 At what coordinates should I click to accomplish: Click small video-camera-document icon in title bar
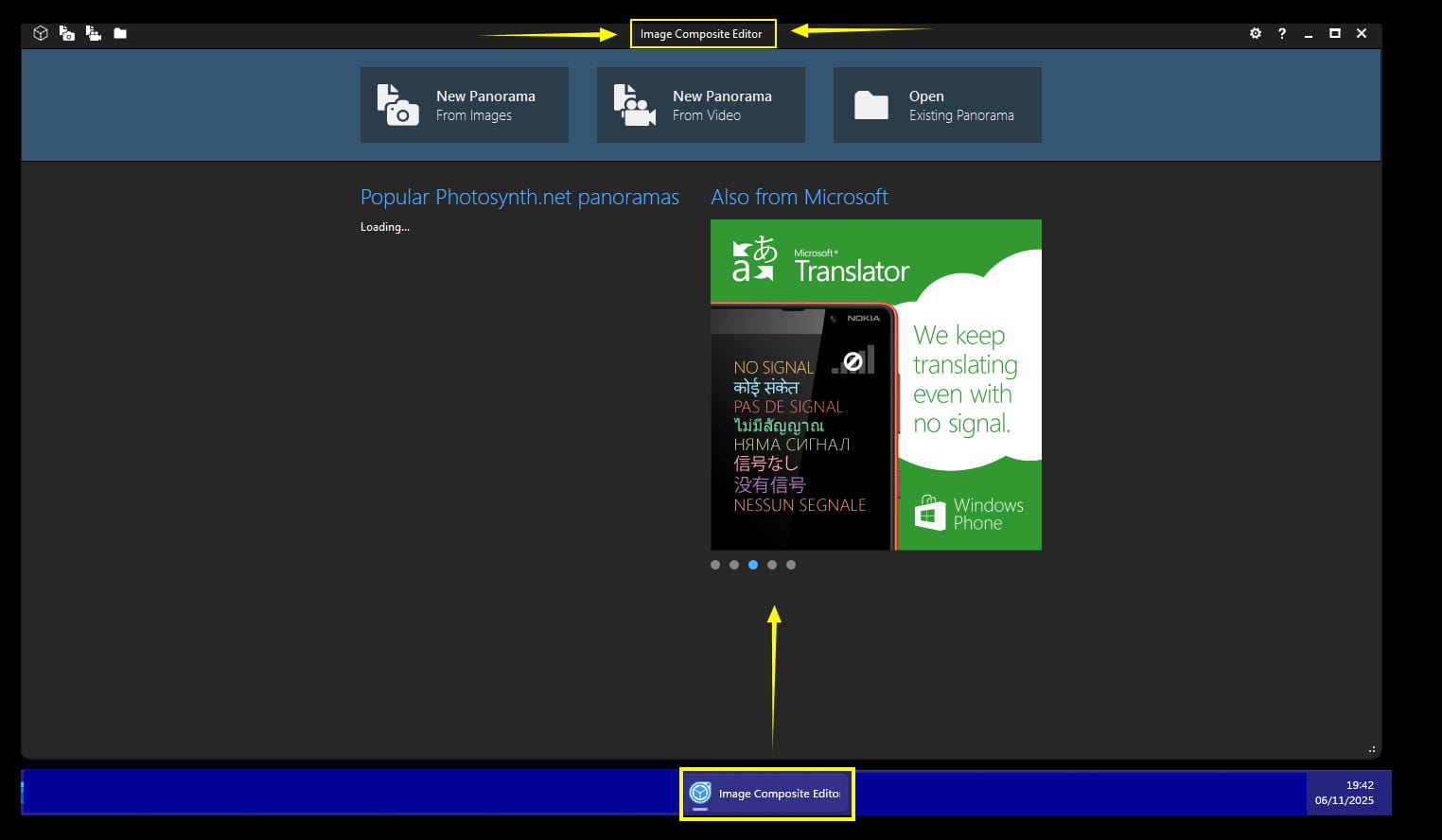tap(94, 33)
